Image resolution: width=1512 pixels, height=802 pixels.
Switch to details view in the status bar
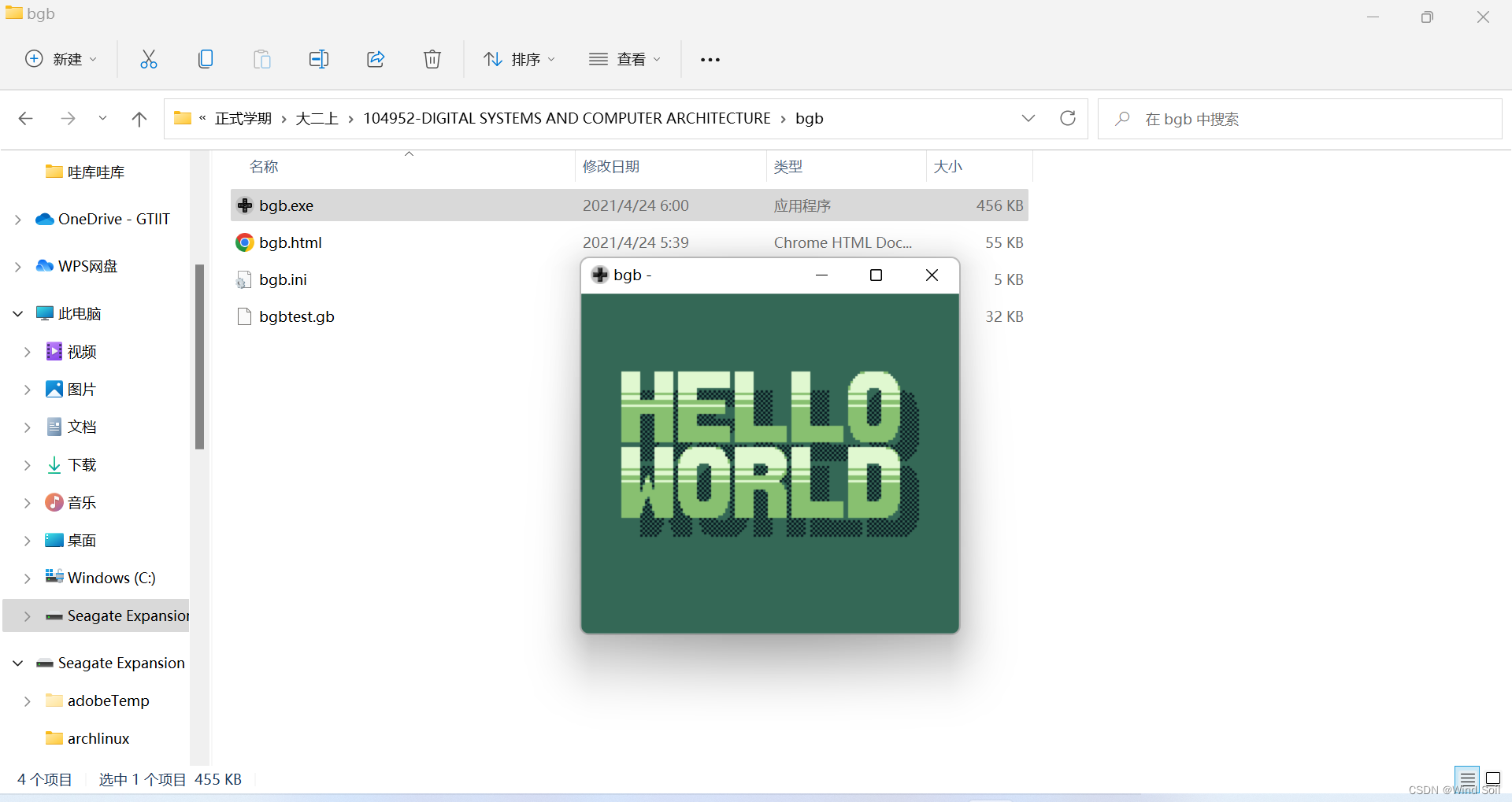1466,779
